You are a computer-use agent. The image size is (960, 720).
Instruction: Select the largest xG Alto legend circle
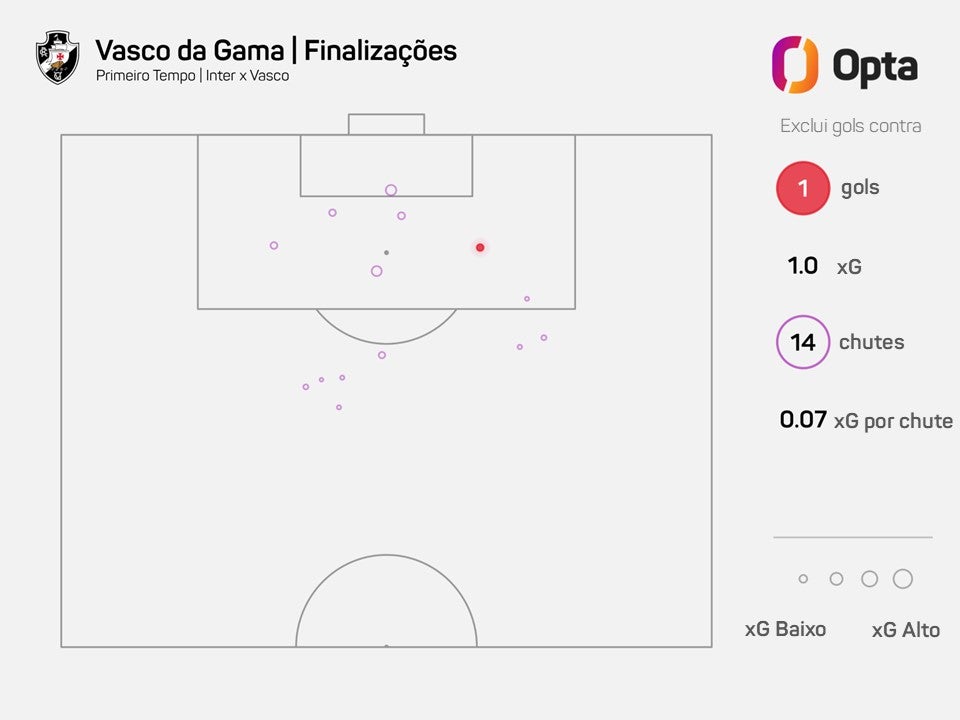click(x=902, y=579)
